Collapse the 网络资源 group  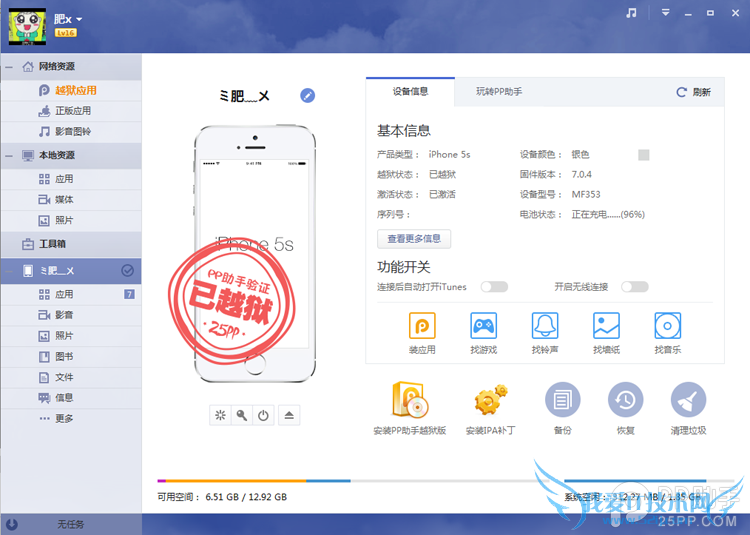pyautogui.click(x=9, y=67)
